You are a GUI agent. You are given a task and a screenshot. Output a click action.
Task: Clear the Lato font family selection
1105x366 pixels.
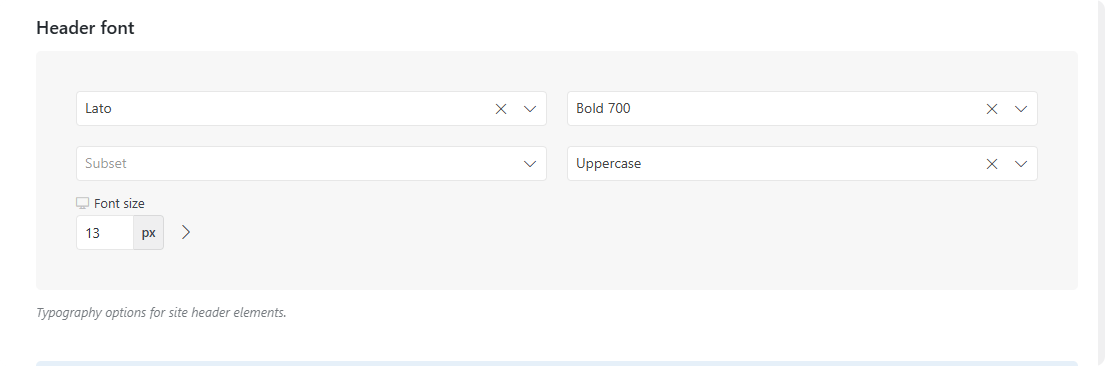click(x=500, y=109)
